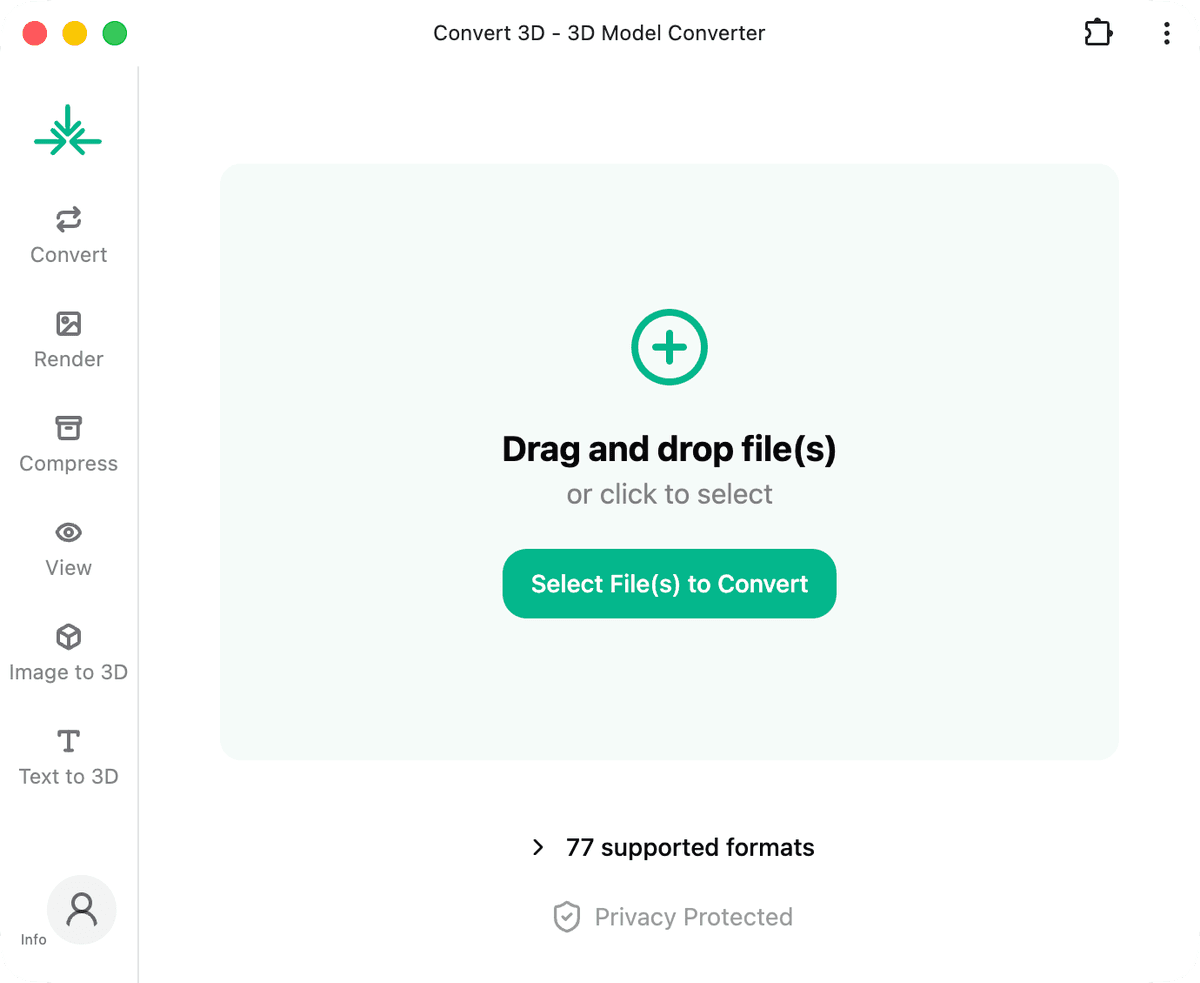The image size is (1200, 983).
Task: Open the Render tool
Action: [68, 340]
